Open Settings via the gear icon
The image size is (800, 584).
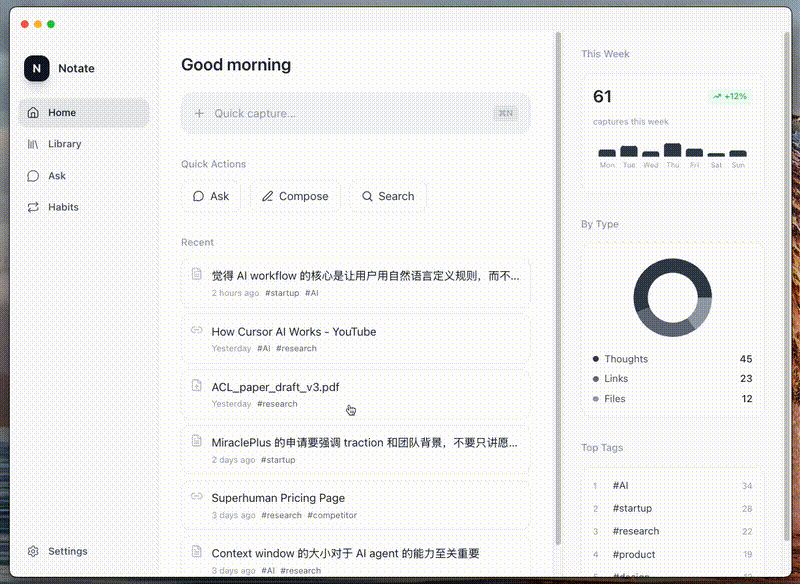[31, 551]
